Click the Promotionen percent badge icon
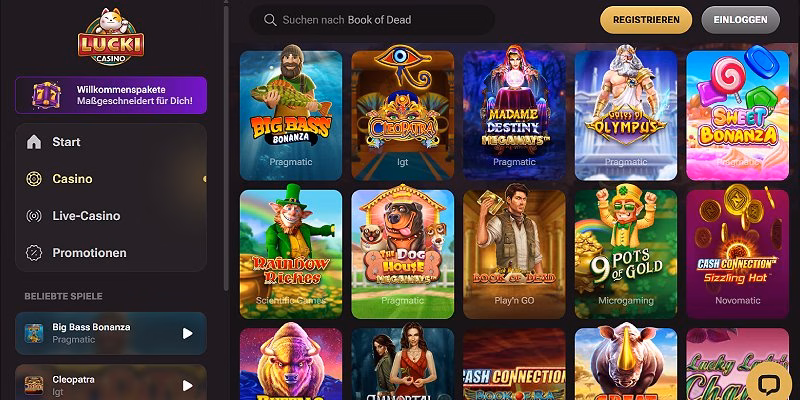This screenshot has width=800, height=400. 34,253
